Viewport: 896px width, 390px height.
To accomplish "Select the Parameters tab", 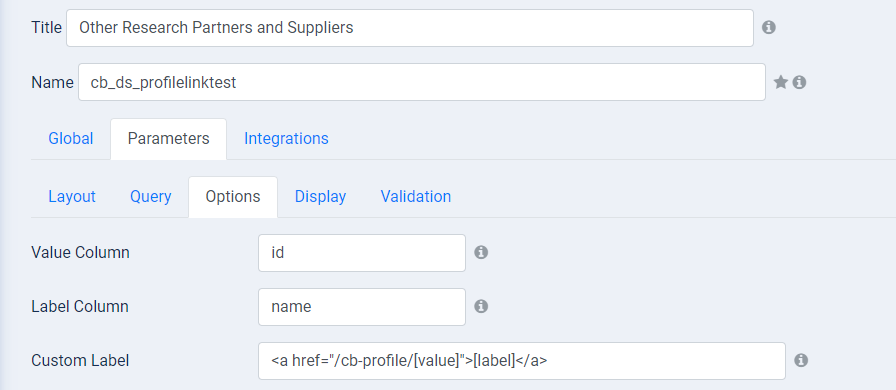I will (x=169, y=138).
